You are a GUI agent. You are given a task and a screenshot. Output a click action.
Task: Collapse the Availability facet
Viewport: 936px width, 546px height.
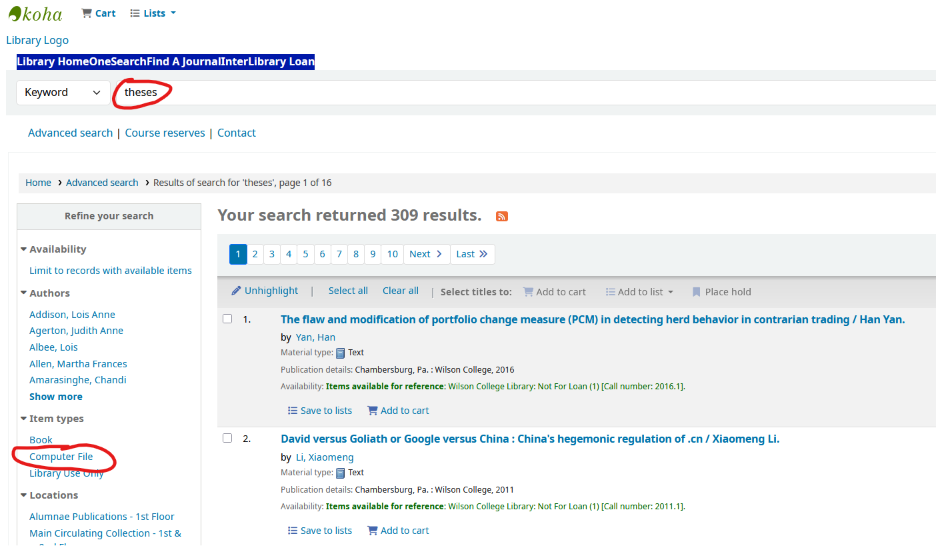tap(53, 249)
